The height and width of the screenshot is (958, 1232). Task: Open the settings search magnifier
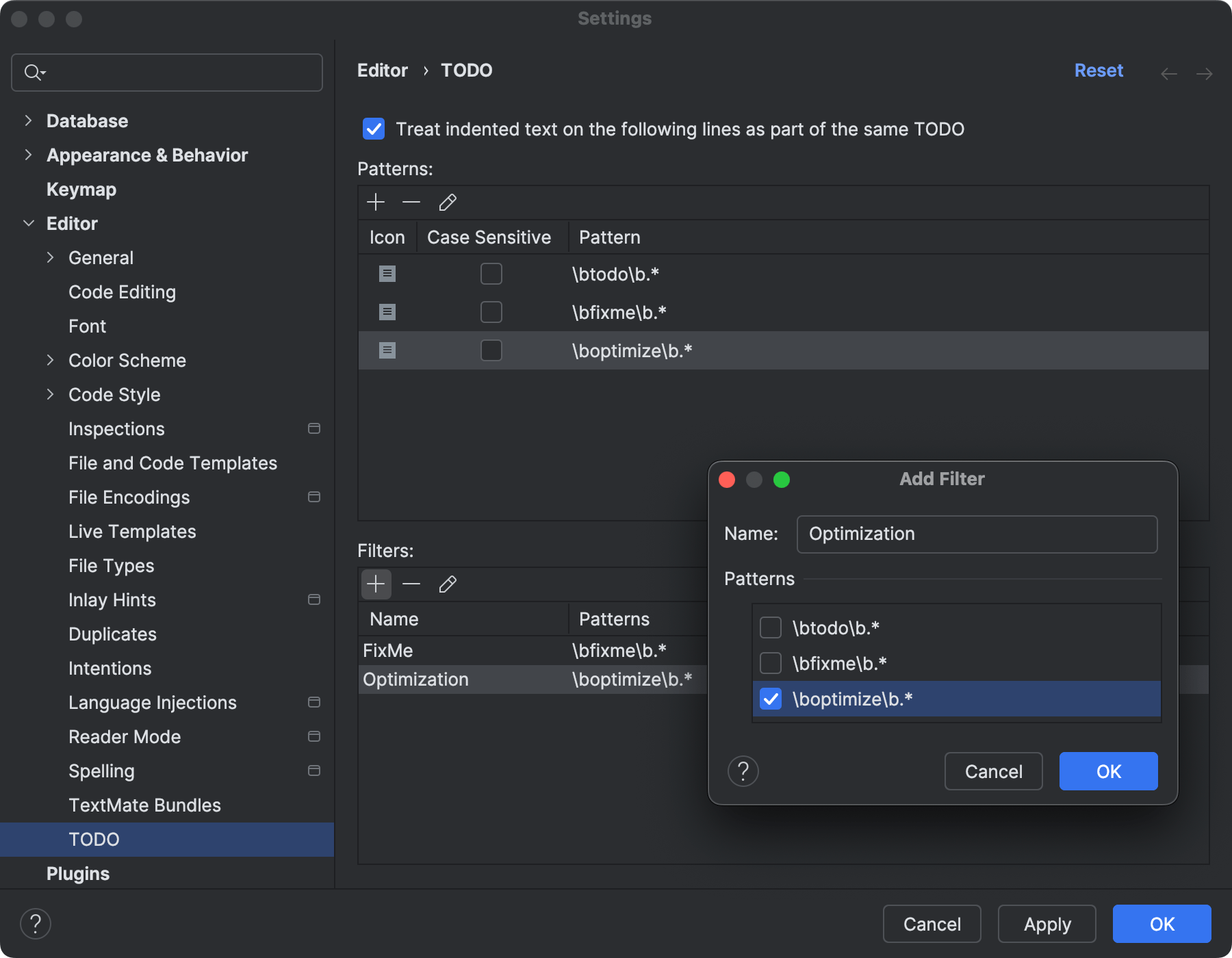point(34,72)
